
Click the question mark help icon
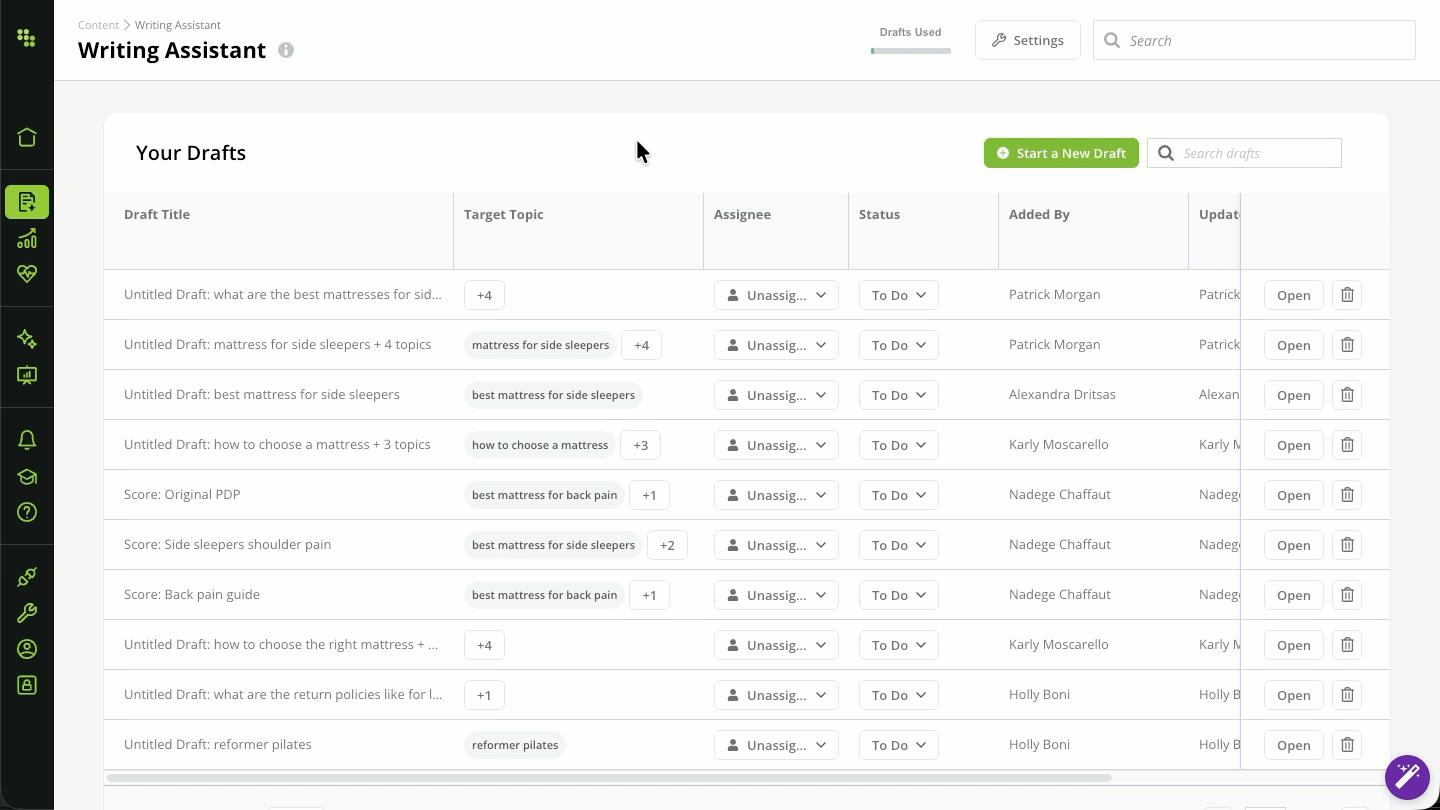(27, 512)
